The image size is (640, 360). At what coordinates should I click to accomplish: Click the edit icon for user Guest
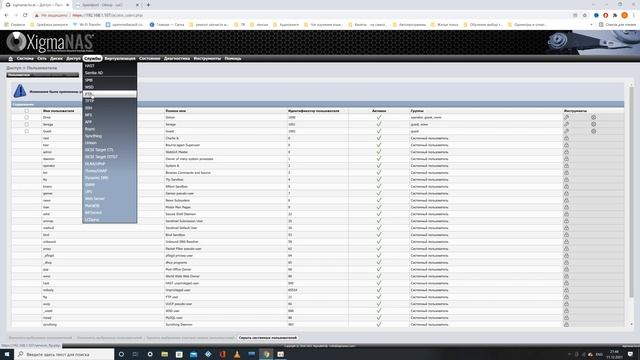tap(567, 131)
